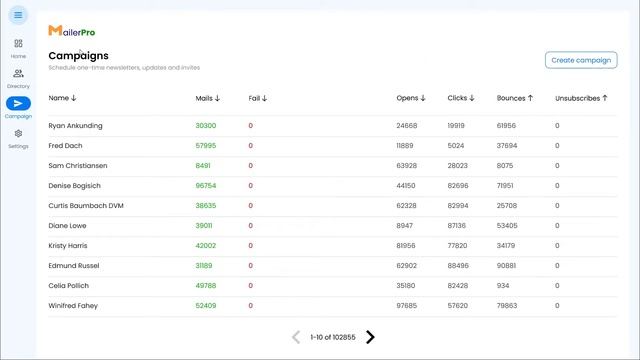640x360 pixels.
Task: Click bounces value 90881
Action: point(506,266)
